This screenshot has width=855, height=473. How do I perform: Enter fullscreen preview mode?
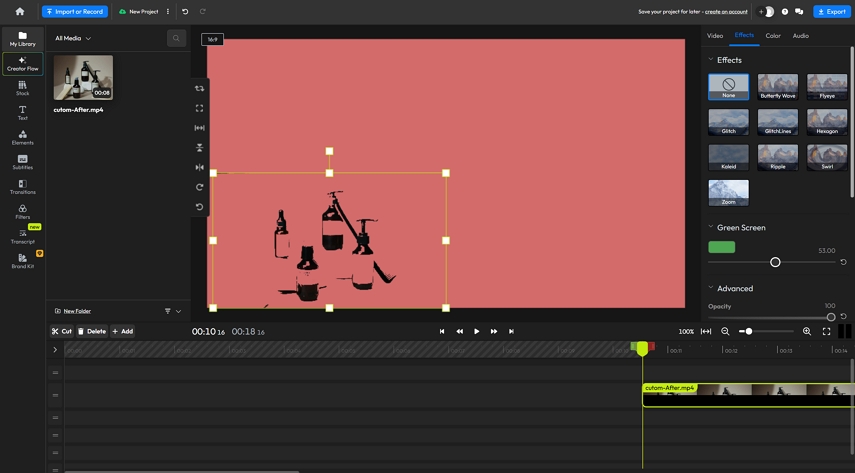pyautogui.click(x=826, y=331)
